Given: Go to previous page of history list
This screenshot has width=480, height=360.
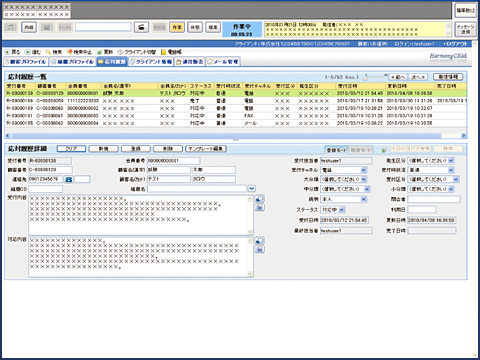Looking at the screenshot, I should coord(398,77).
